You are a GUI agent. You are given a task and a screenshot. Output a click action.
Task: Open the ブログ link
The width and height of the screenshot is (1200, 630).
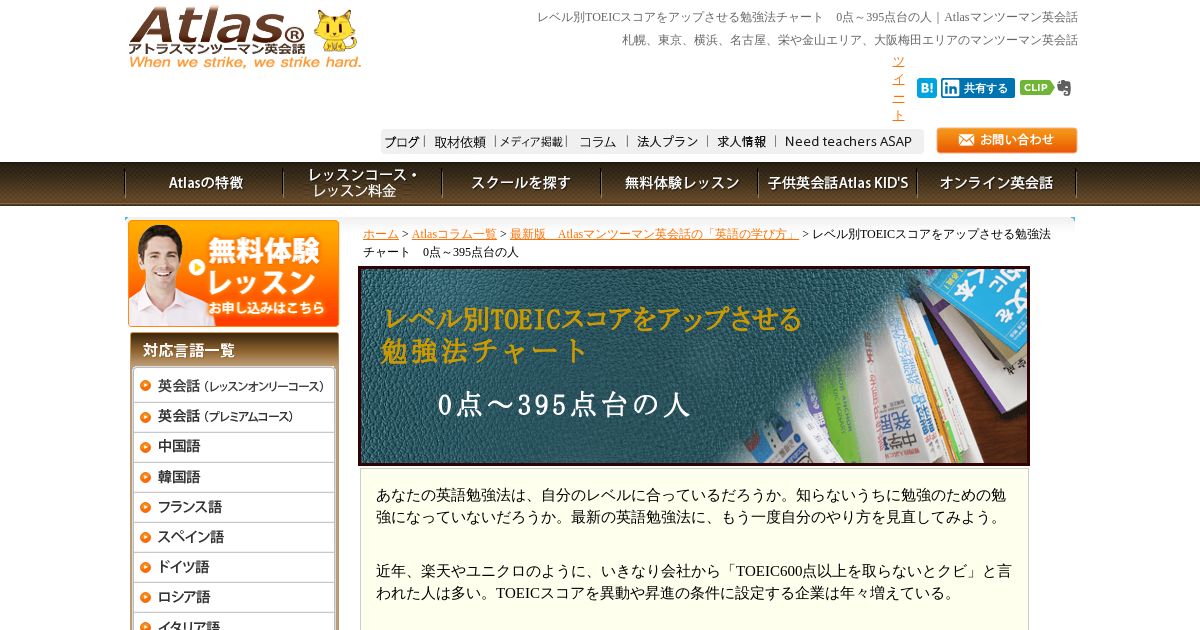click(x=402, y=142)
